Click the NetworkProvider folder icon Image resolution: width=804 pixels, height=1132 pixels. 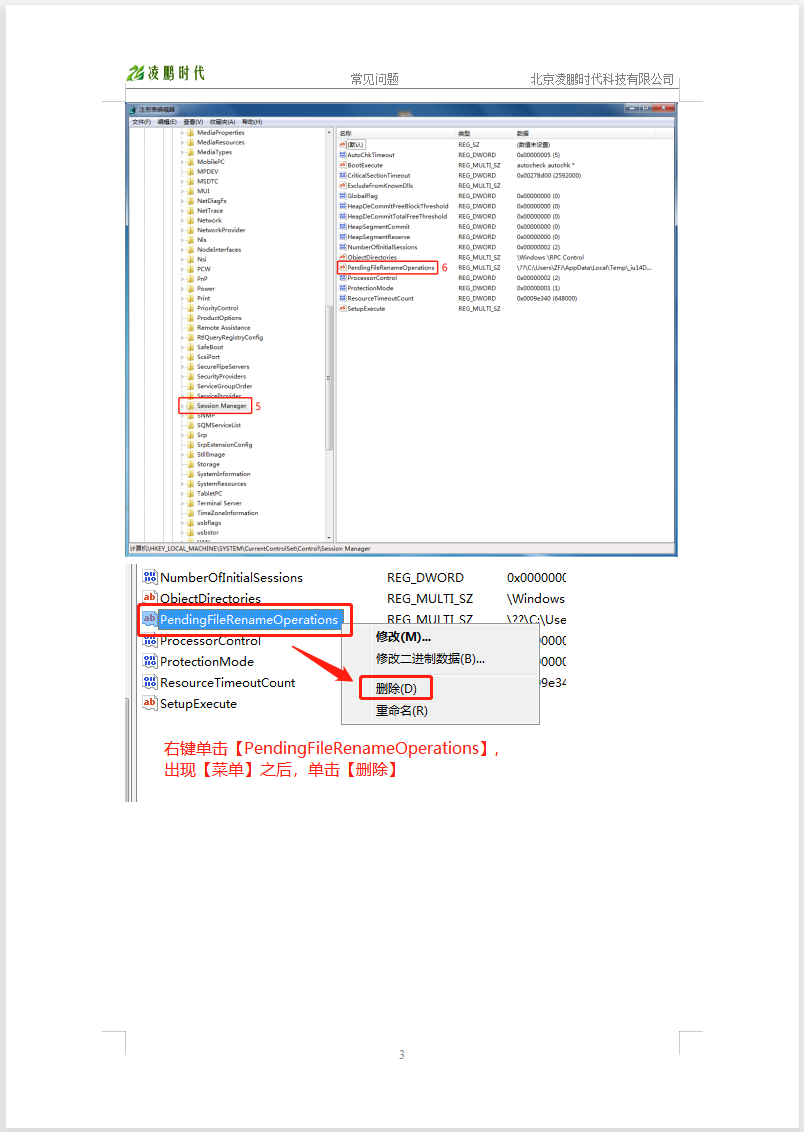(191, 230)
